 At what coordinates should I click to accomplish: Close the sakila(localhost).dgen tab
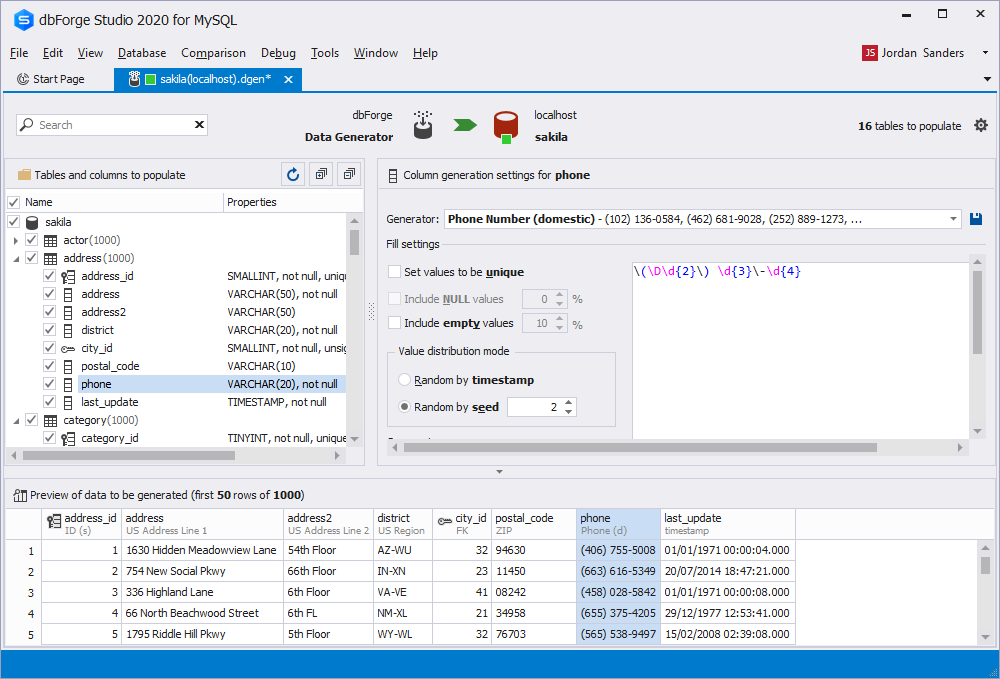(x=288, y=79)
